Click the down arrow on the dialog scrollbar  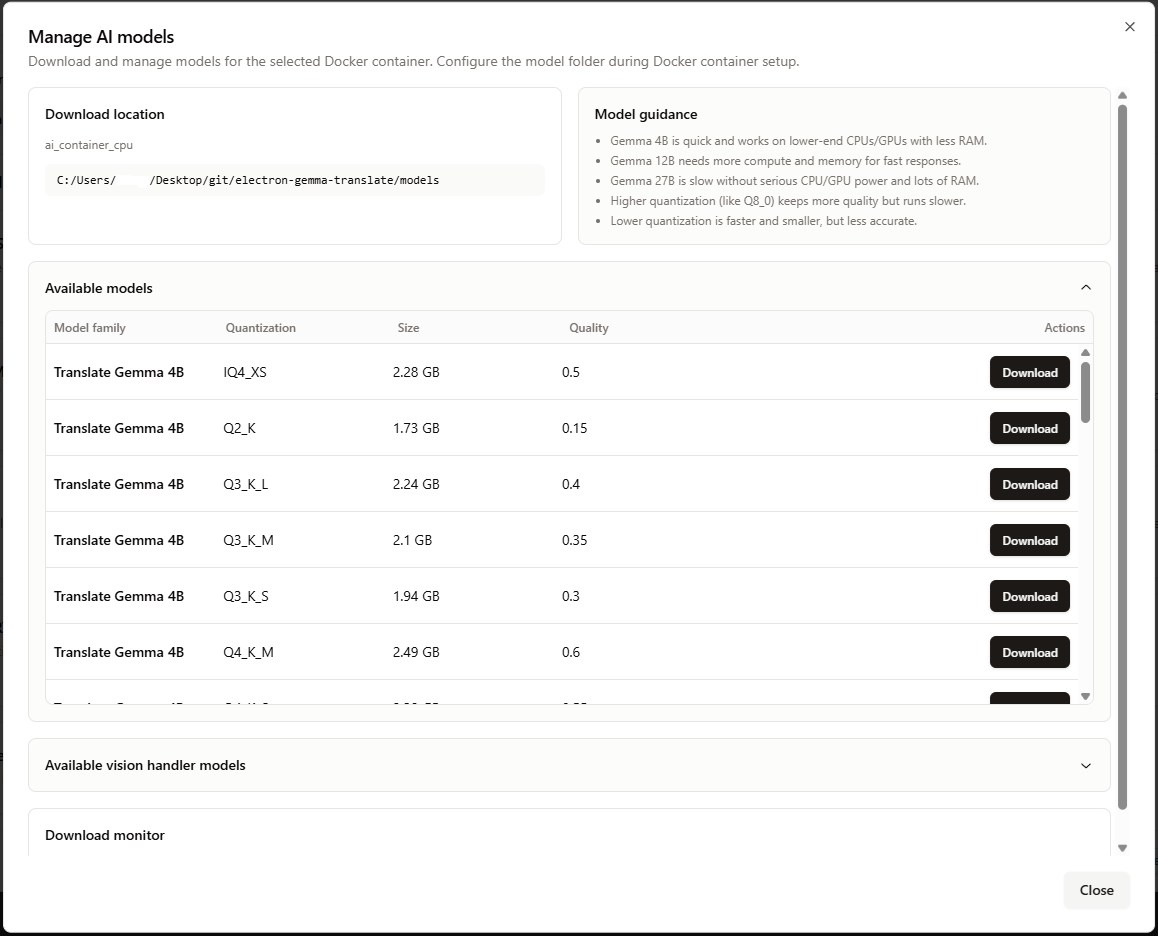point(1122,846)
